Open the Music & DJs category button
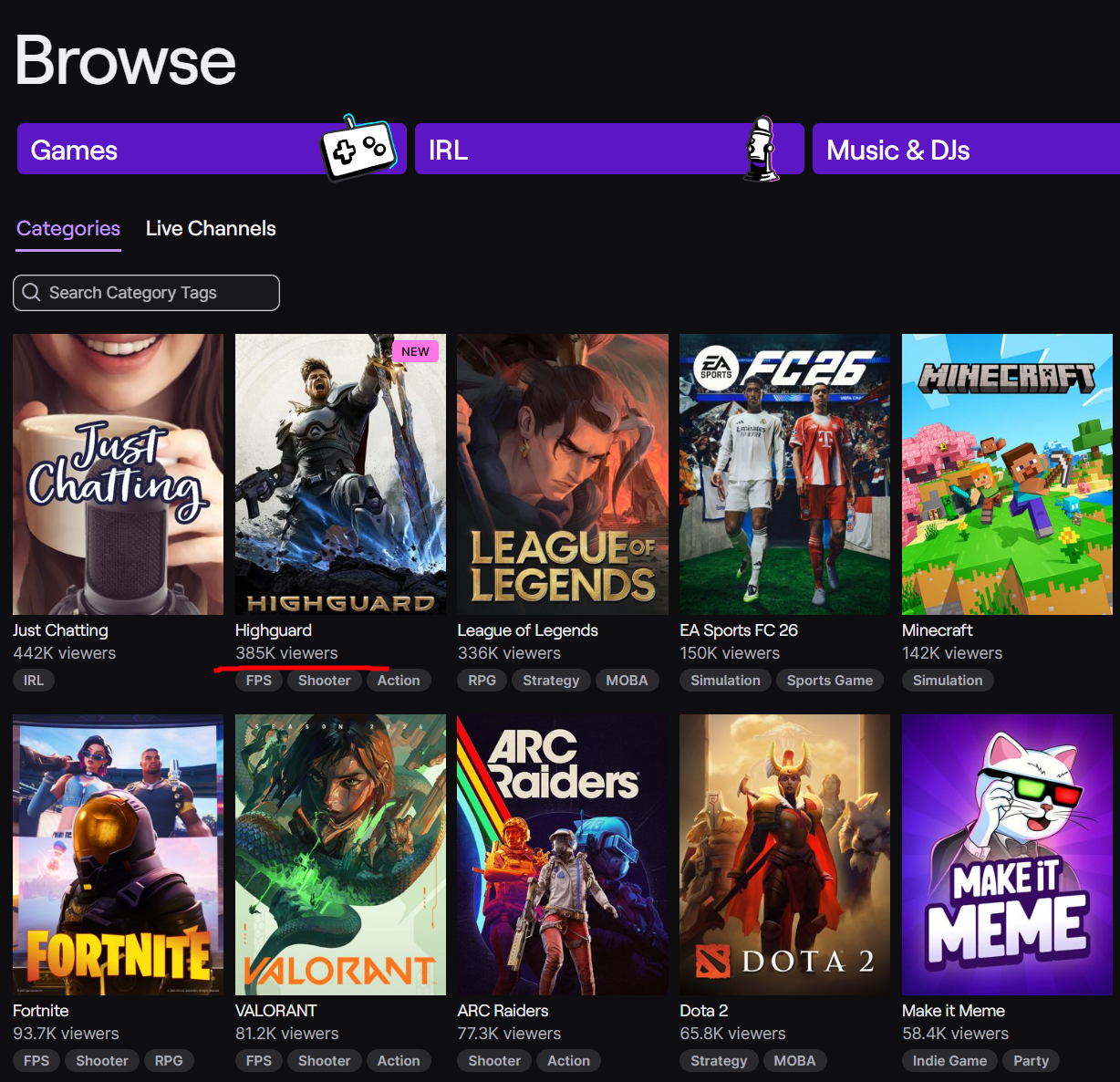This screenshot has width=1120, height=1082. [x=965, y=150]
